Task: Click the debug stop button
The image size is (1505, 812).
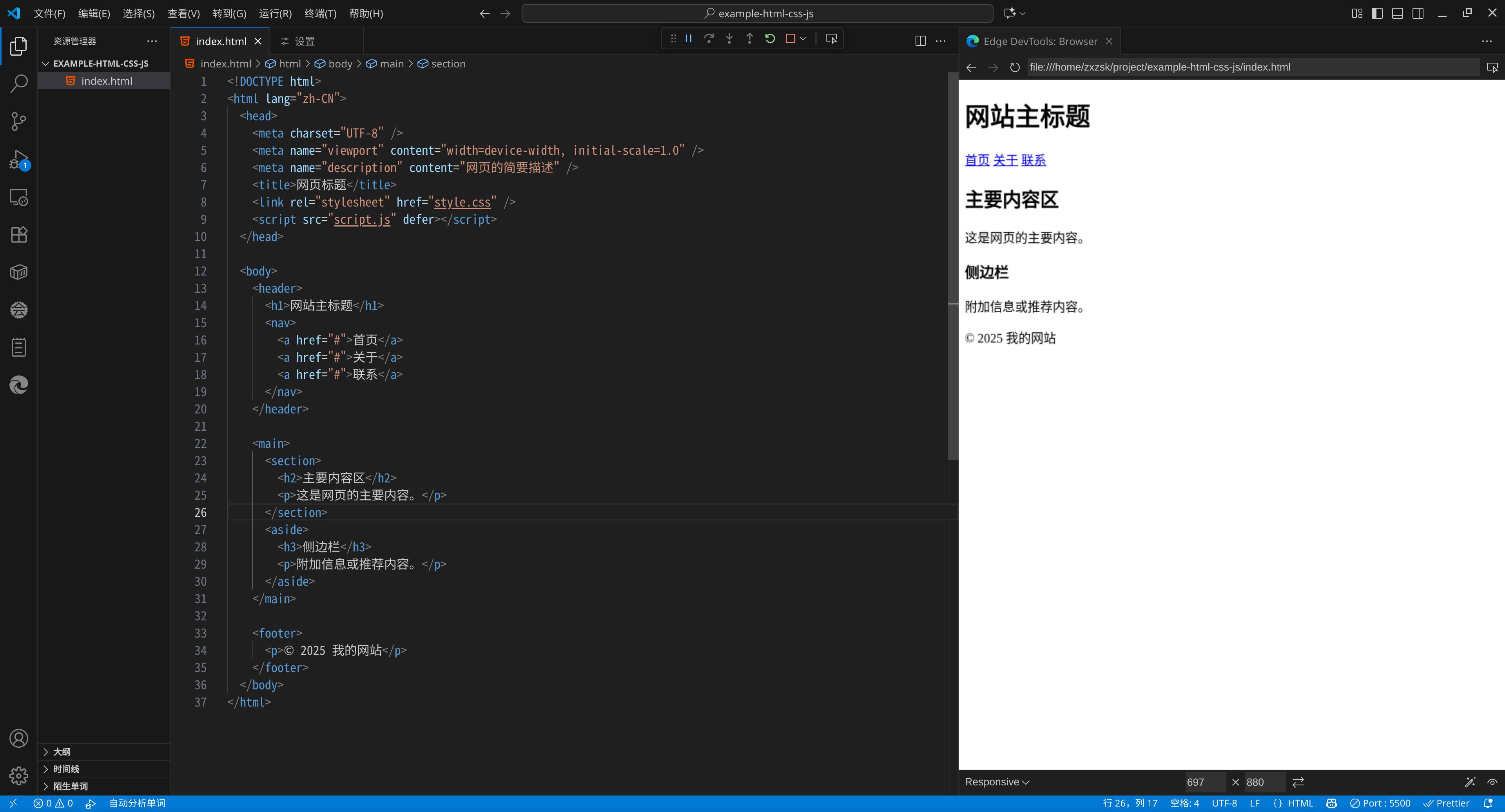Action: point(790,38)
